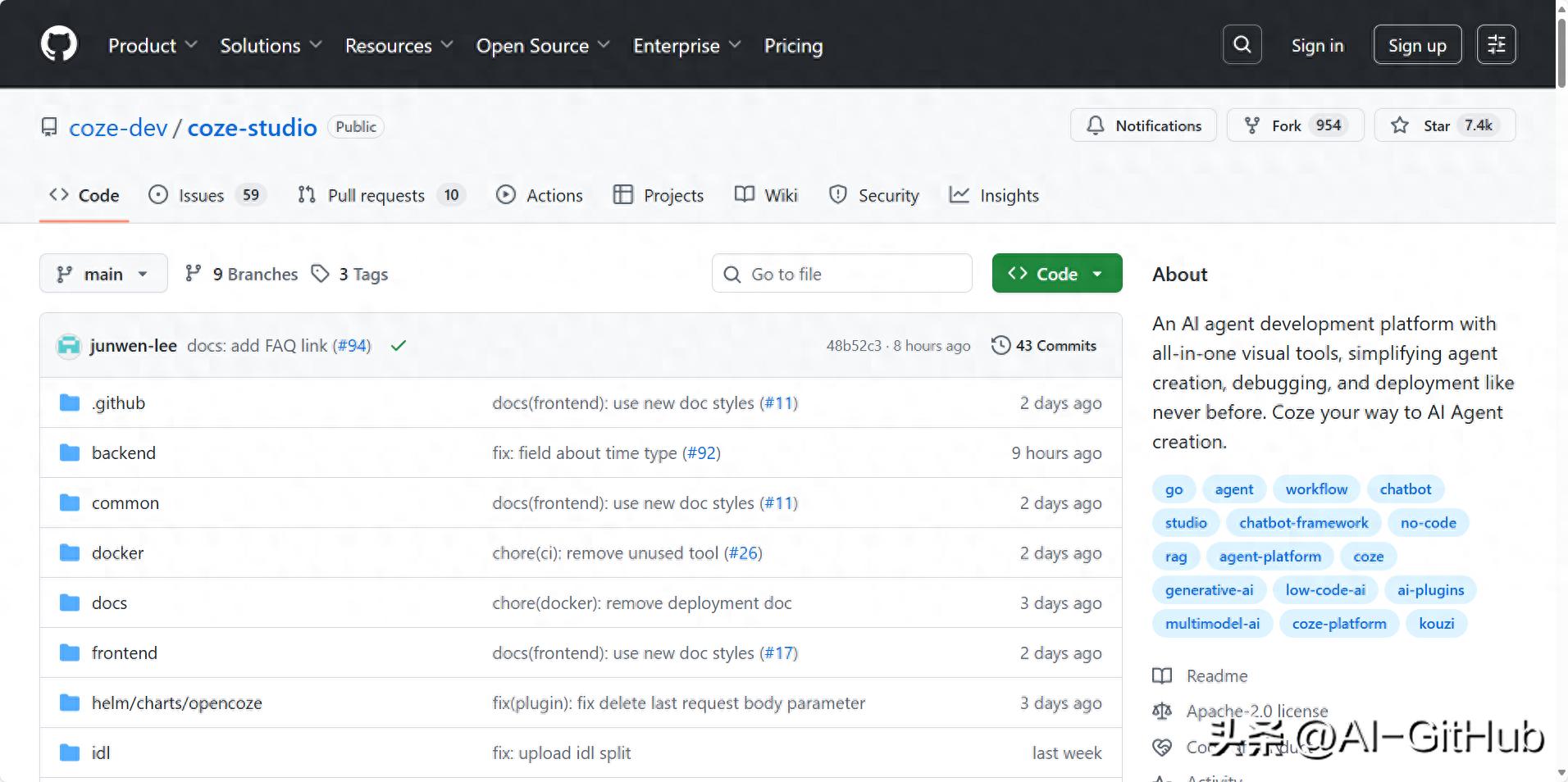Open commit 'chore(docker): remove deployment doc'
The height and width of the screenshot is (782, 1568).
[641, 602]
